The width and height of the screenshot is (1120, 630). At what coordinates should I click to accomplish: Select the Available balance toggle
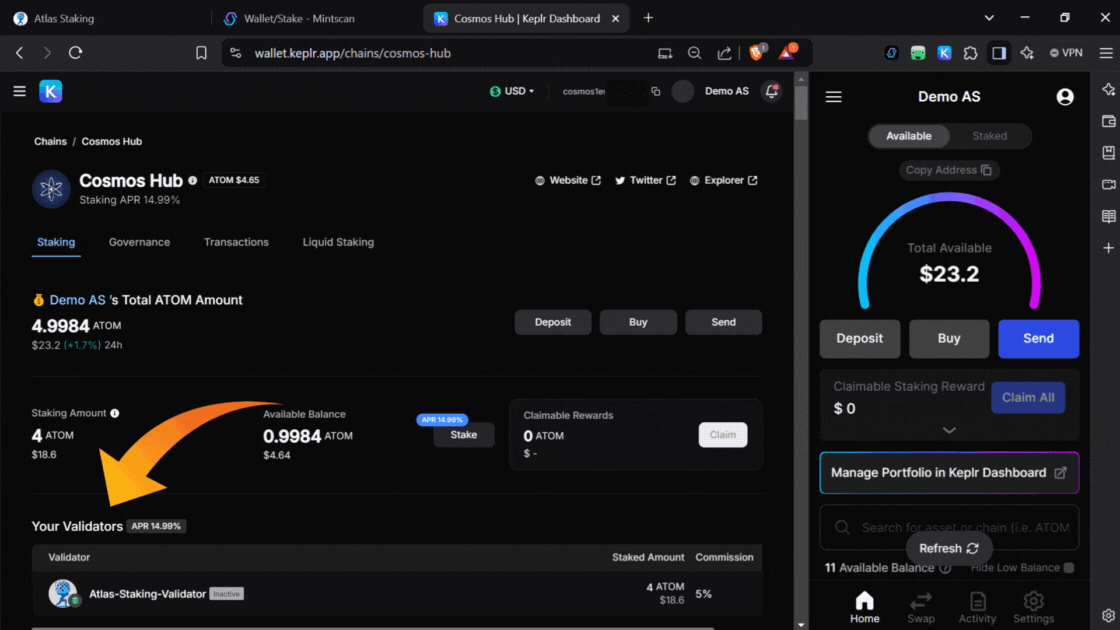point(908,136)
